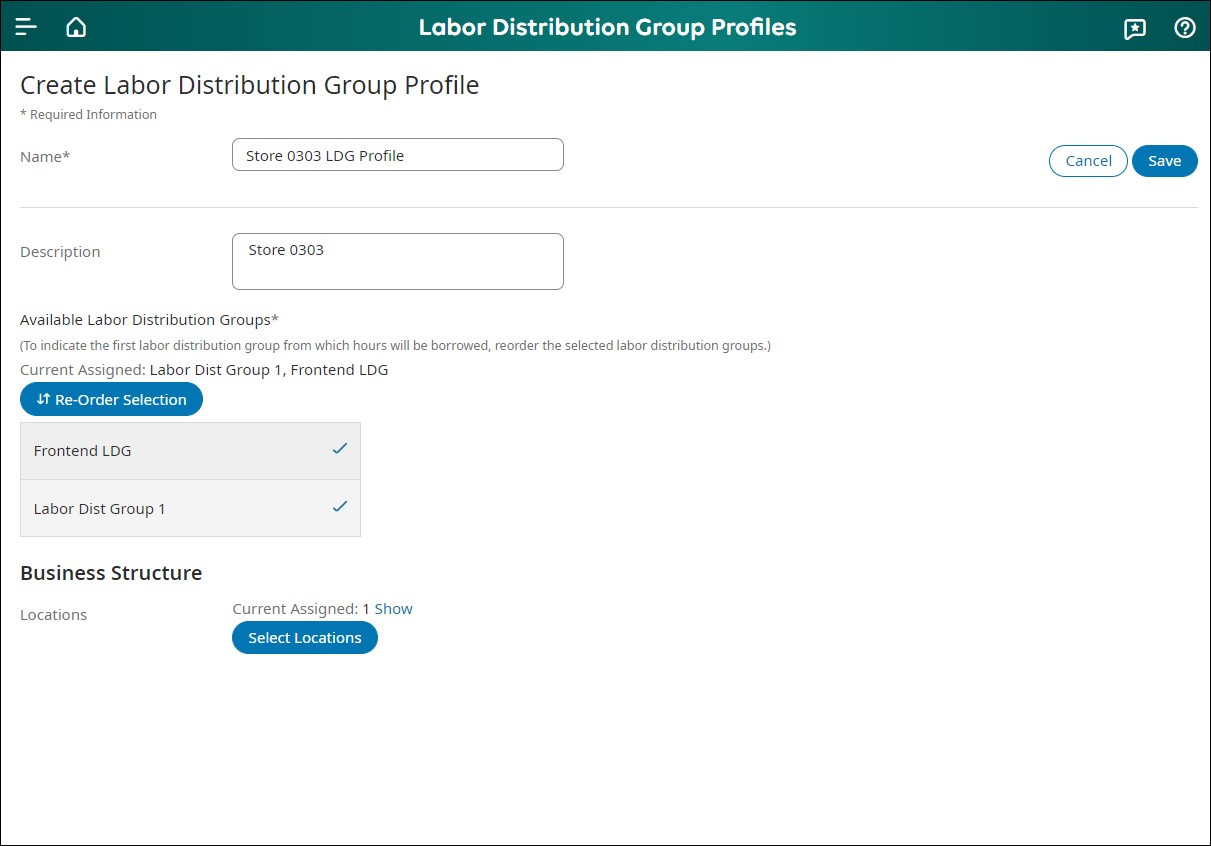The image size is (1211, 846).
Task: Click the Labor Distribution Group Profiles header title
Action: [x=607, y=27]
